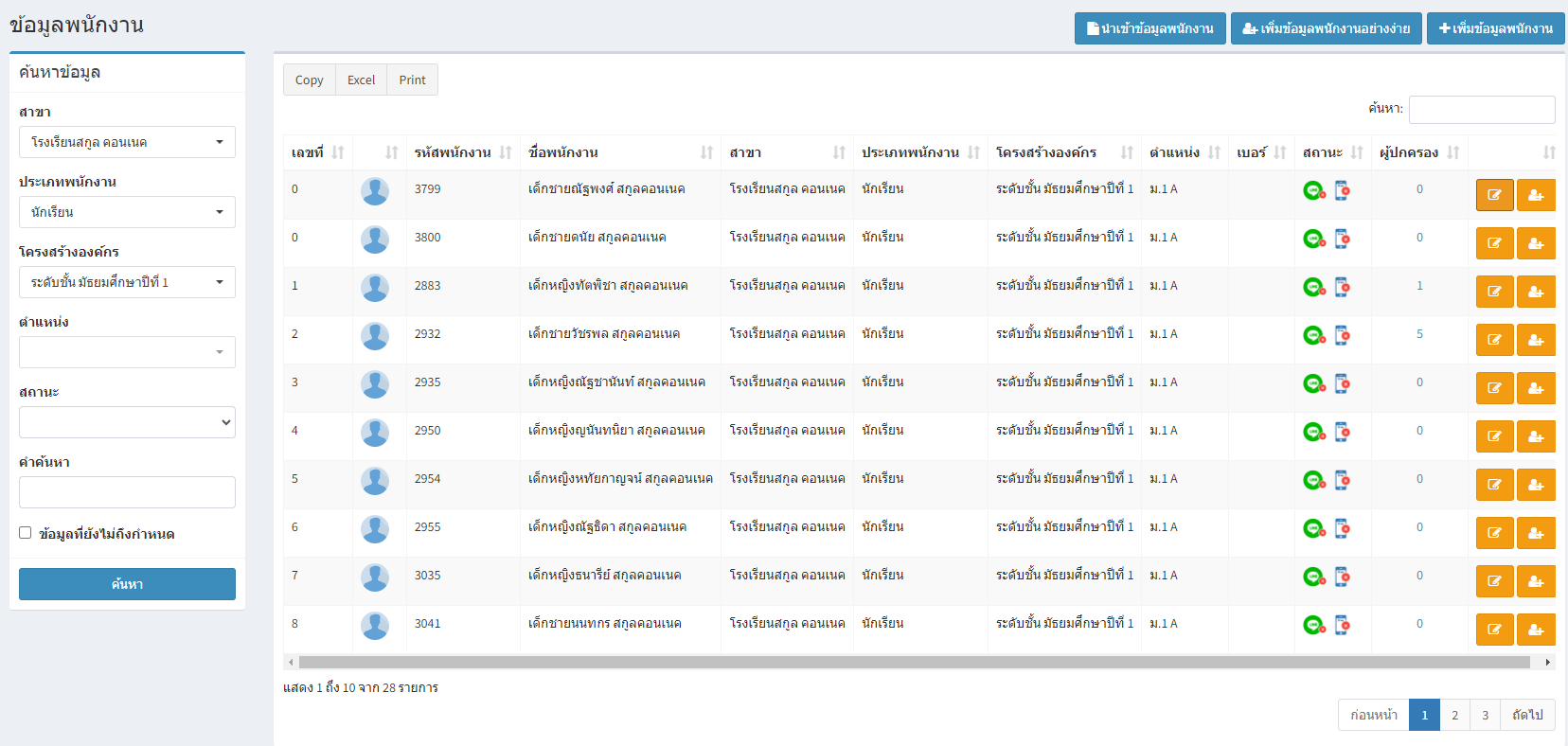Click the guardian count 5 for employee 2932

1419,334
